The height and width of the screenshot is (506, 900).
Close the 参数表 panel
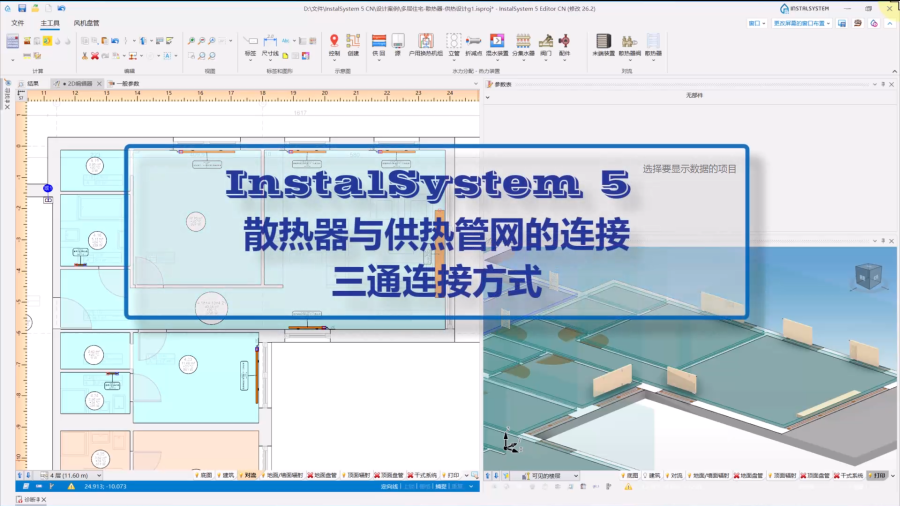tap(891, 84)
